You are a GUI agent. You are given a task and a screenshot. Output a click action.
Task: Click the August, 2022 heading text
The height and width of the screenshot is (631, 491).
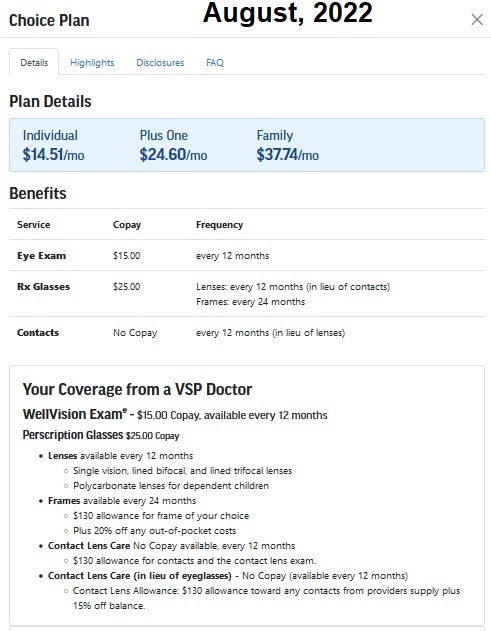click(288, 13)
